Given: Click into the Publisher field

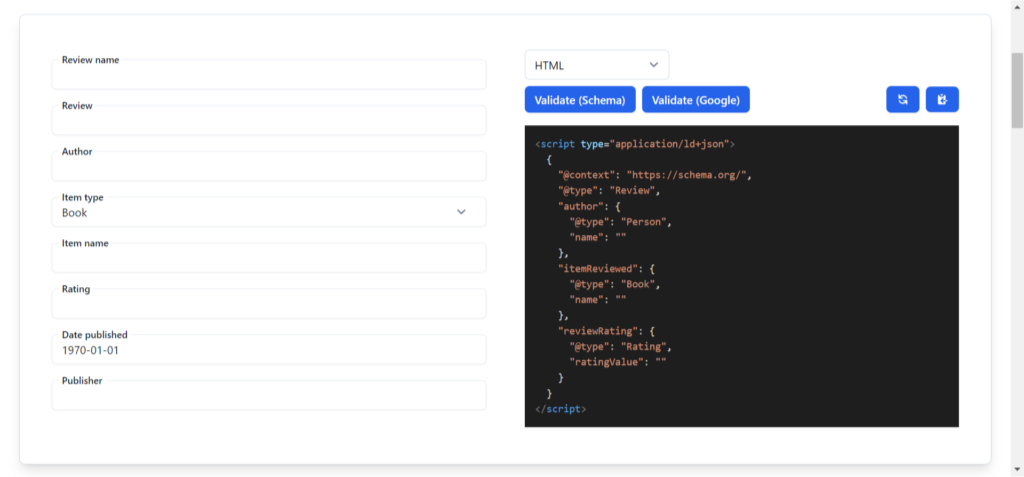Looking at the screenshot, I should 269,395.
